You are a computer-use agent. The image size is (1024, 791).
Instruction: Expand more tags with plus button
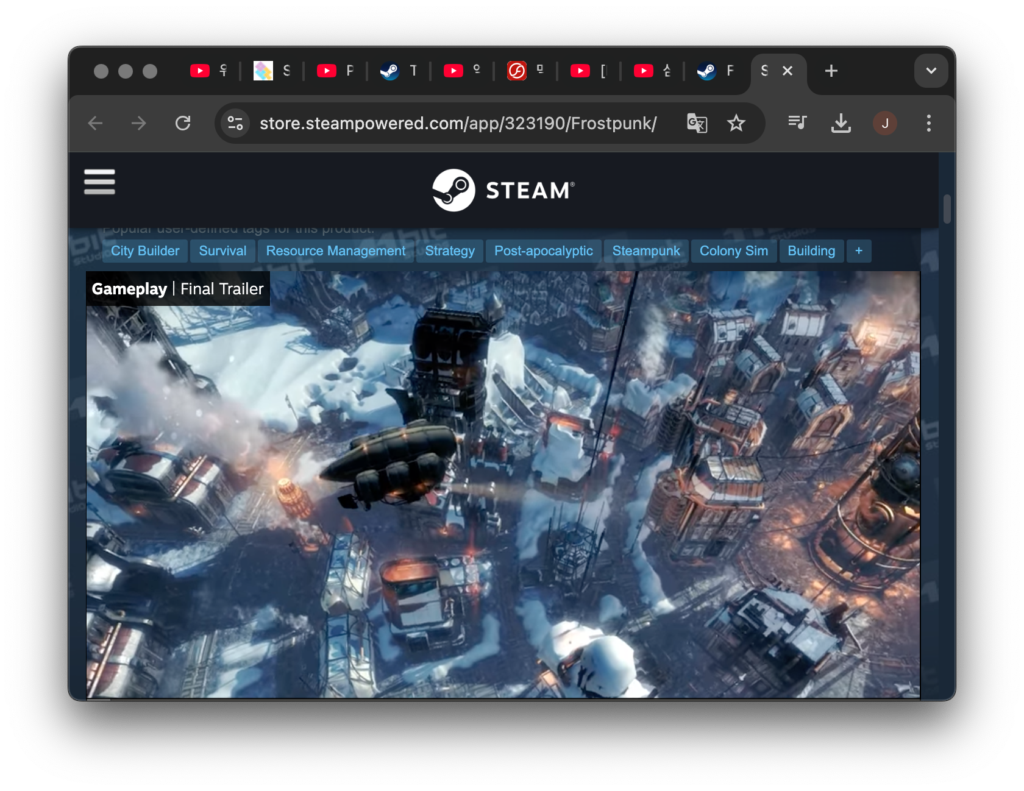pos(859,251)
